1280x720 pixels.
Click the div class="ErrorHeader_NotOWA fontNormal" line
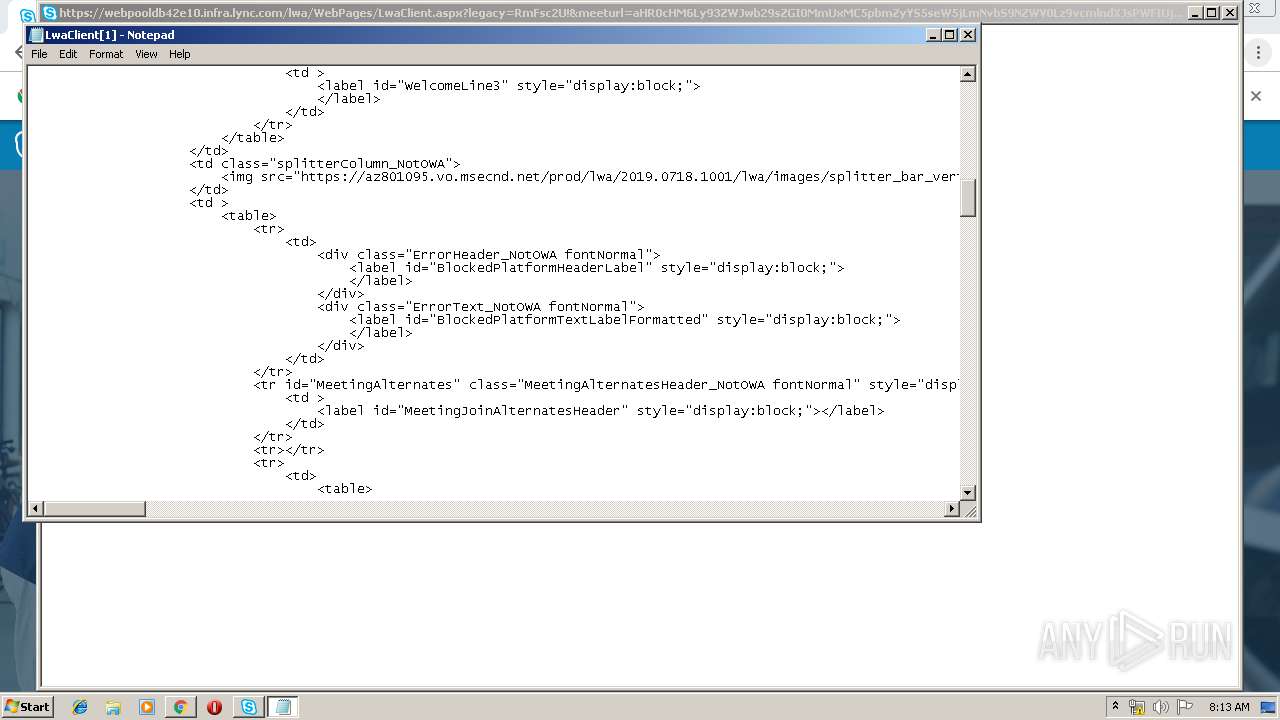(x=489, y=255)
